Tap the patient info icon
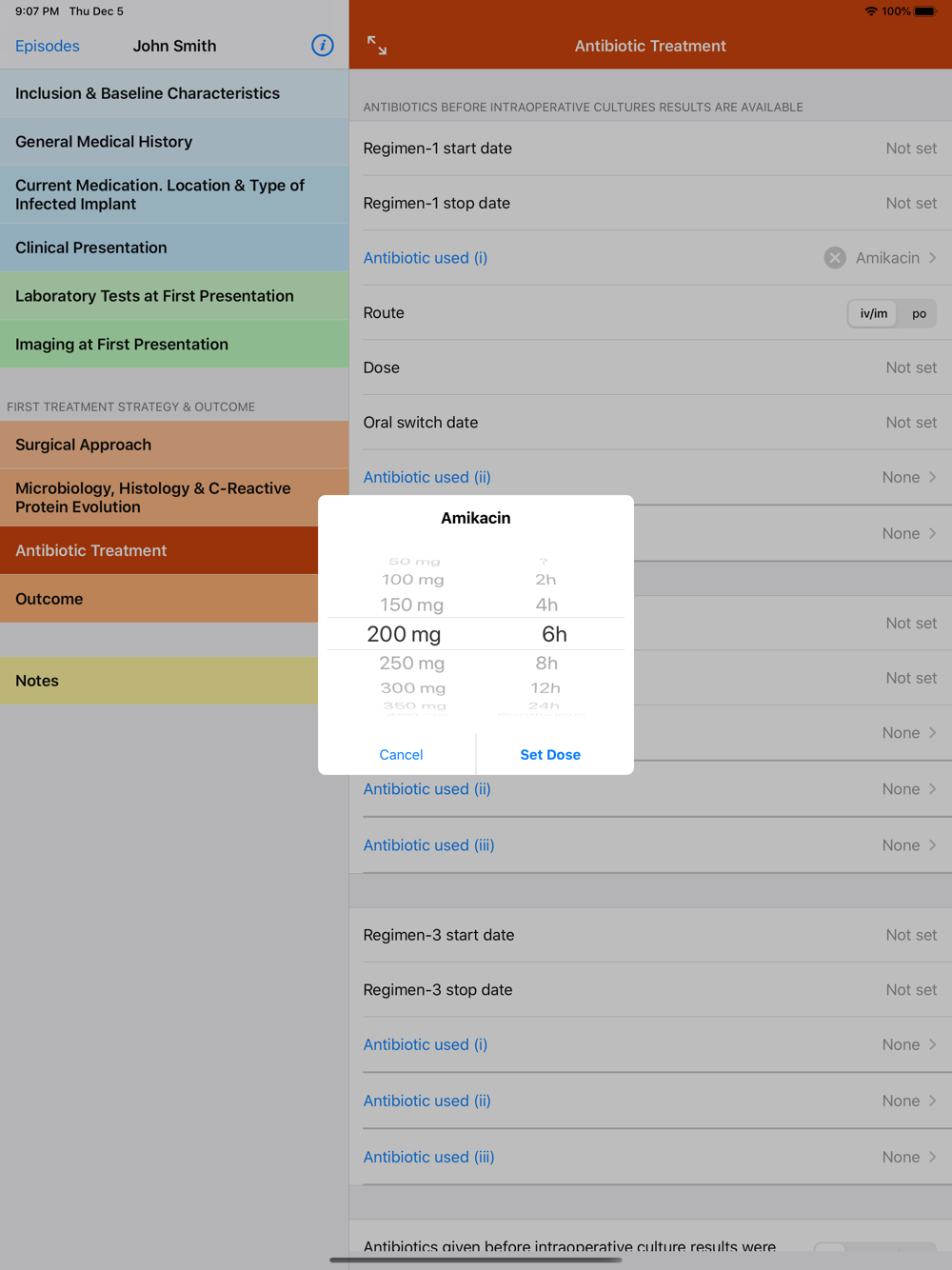 point(323,46)
